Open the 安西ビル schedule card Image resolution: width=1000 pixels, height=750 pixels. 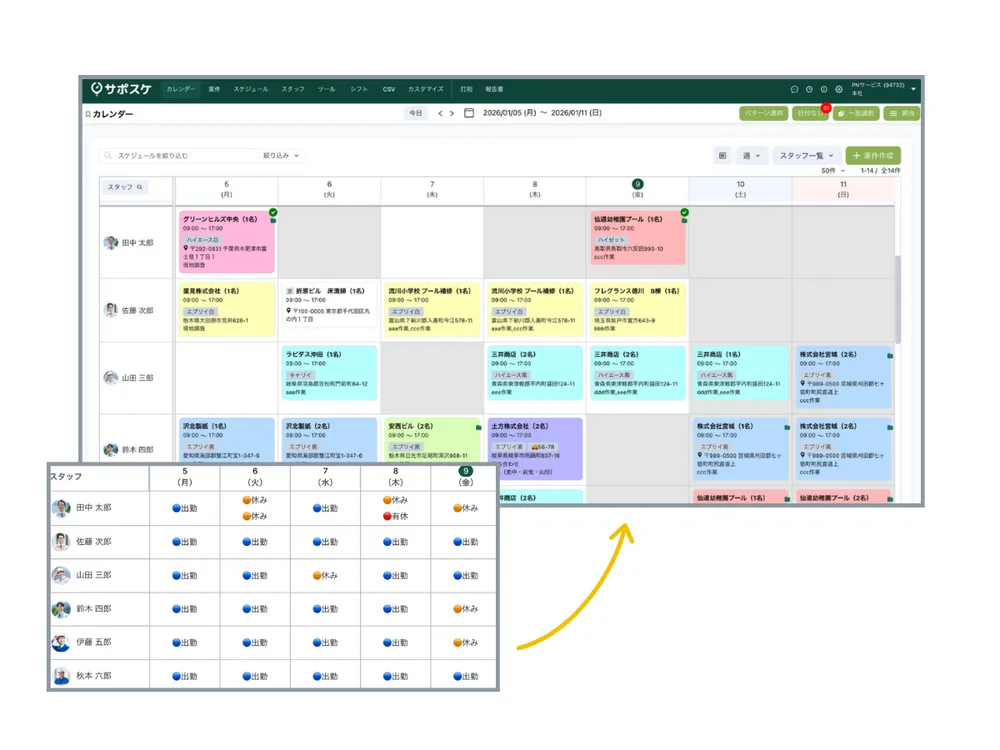[432, 440]
